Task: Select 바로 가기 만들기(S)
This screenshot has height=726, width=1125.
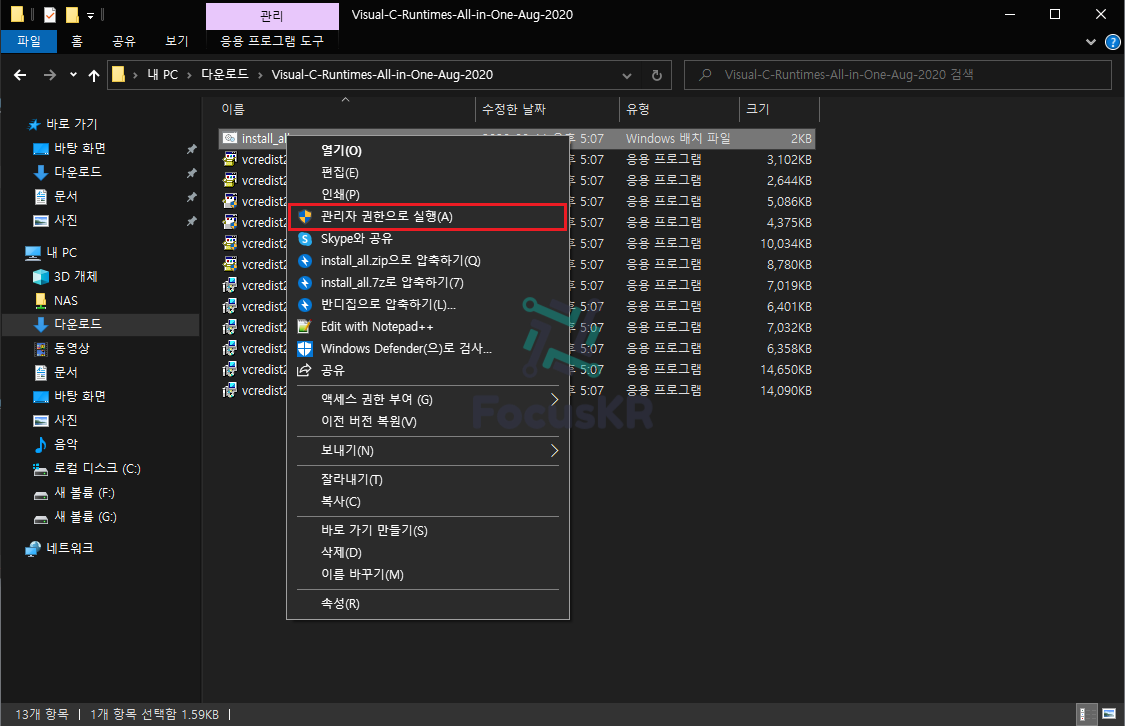Action: (428, 531)
